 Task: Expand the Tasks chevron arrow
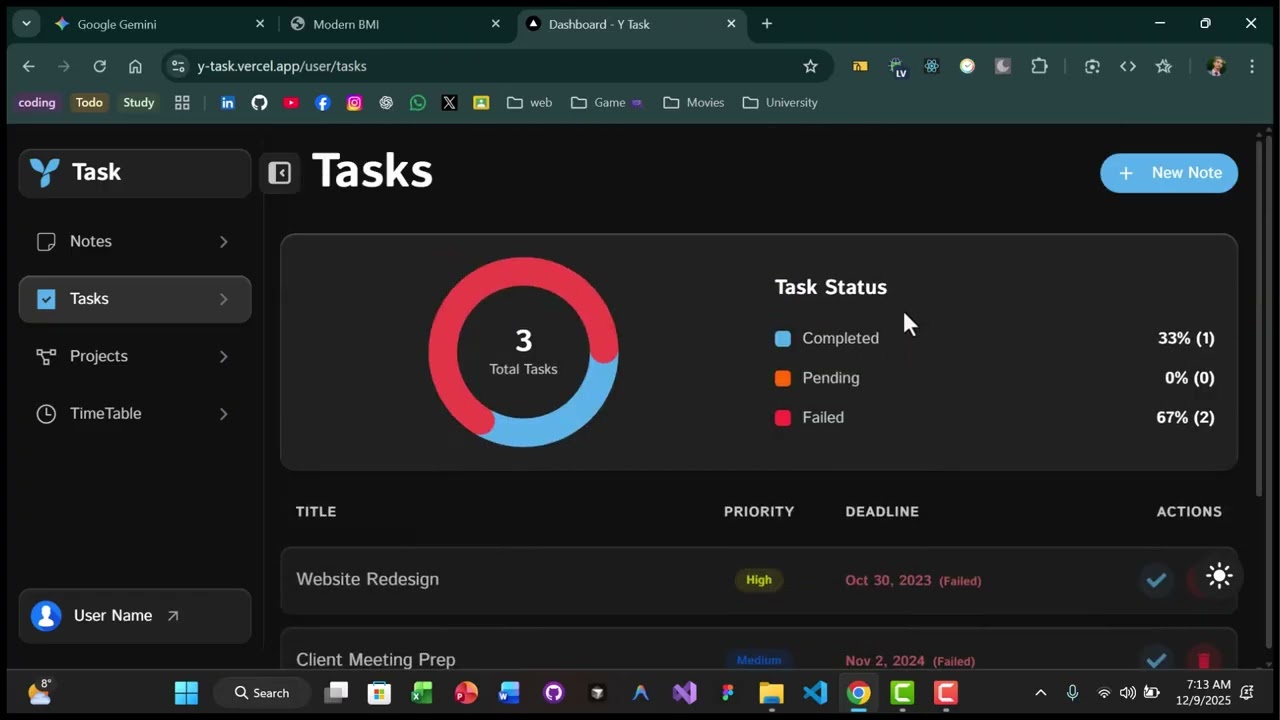click(223, 299)
